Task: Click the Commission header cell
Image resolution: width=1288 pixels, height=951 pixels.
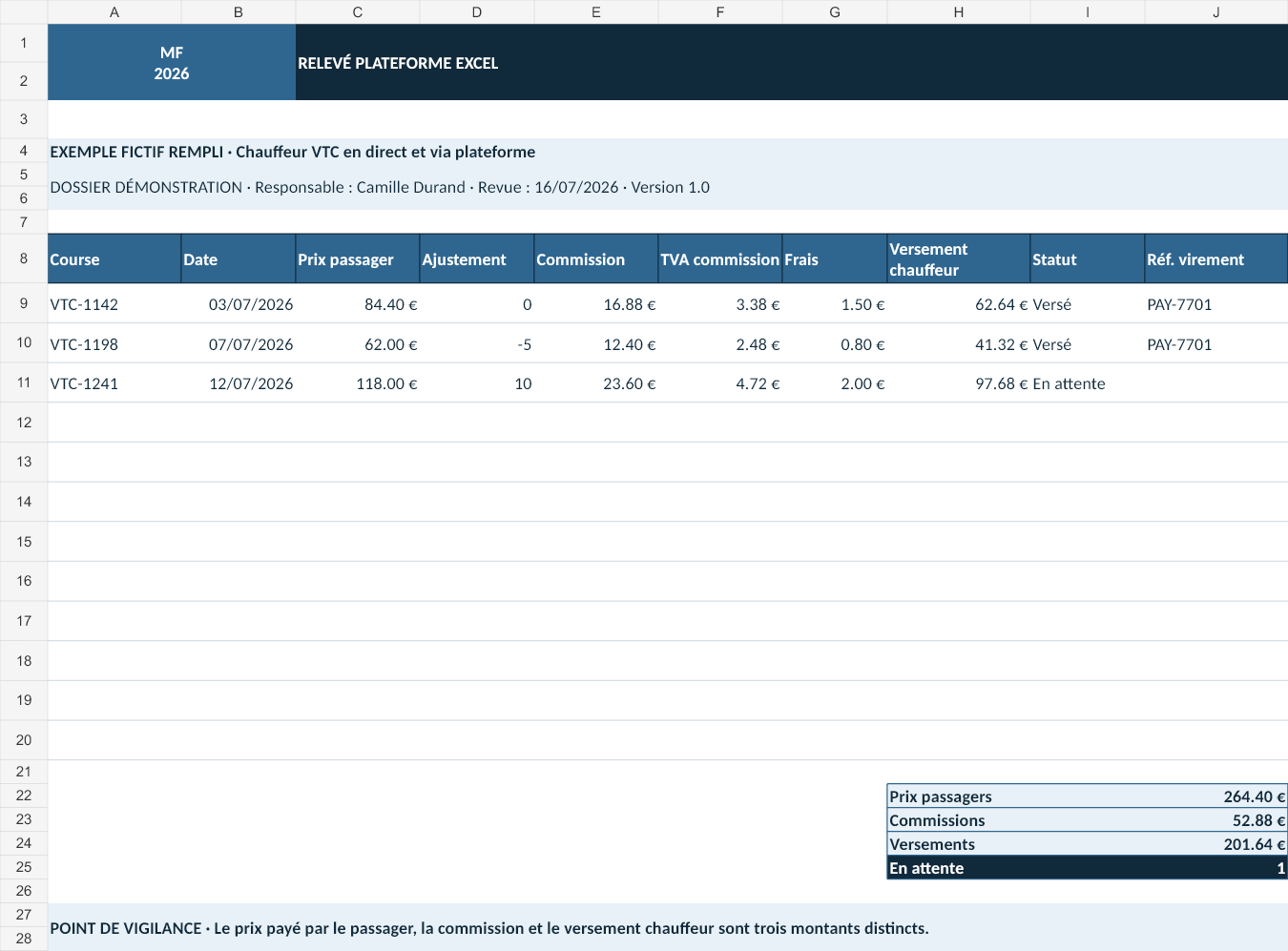Action: [x=596, y=259]
